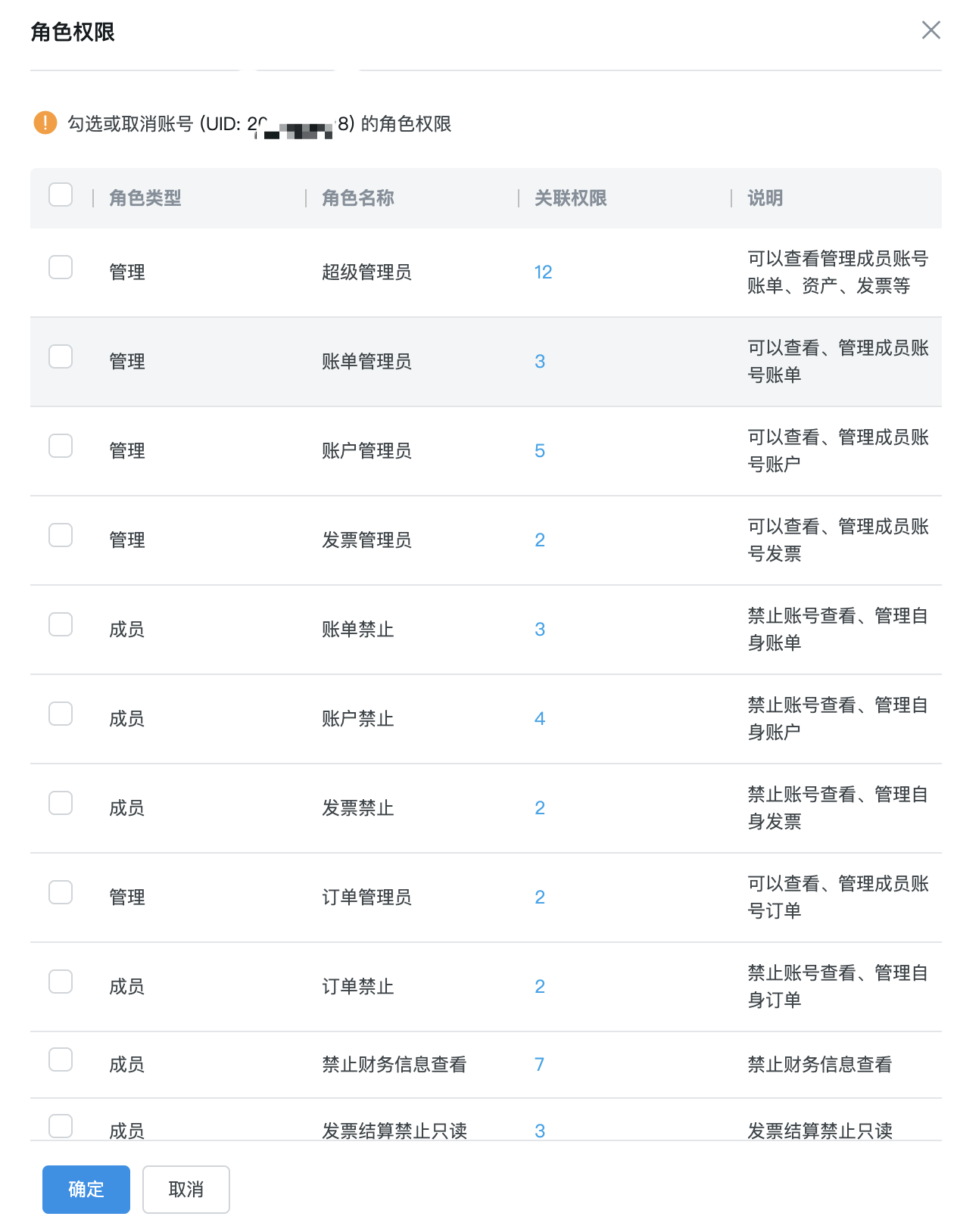This screenshot has height=1232, width=957.
Task: Click the 关联权限 column header
Action: 571,198
